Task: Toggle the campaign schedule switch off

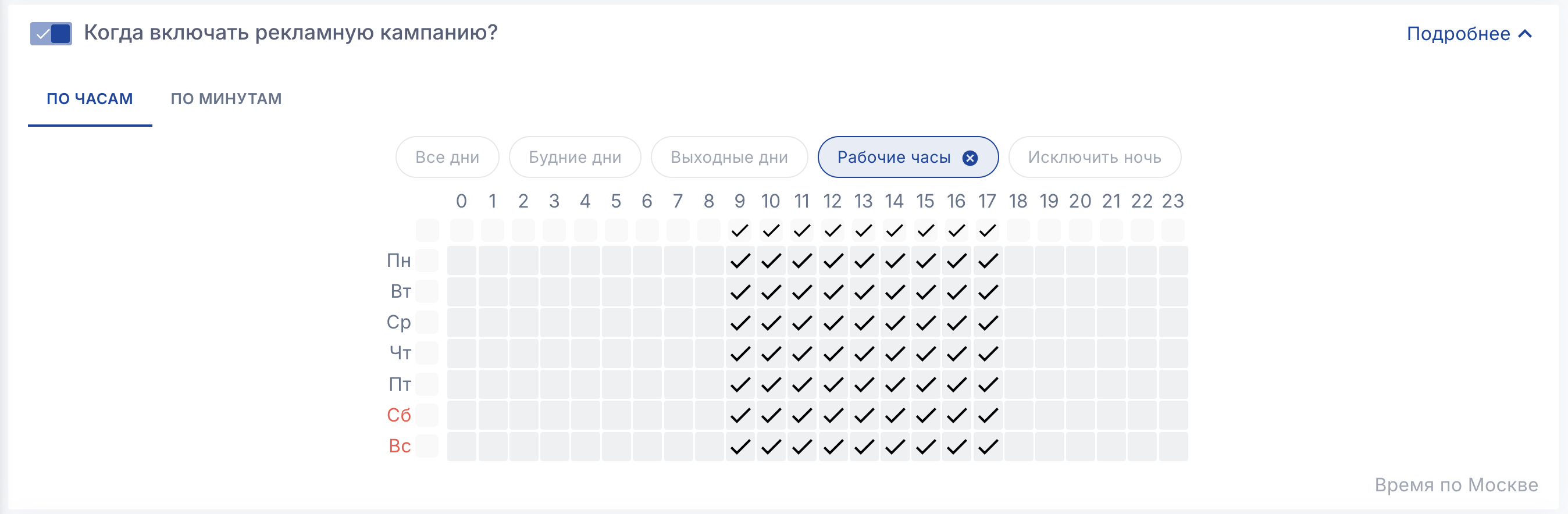Action: tap(51, 34)
